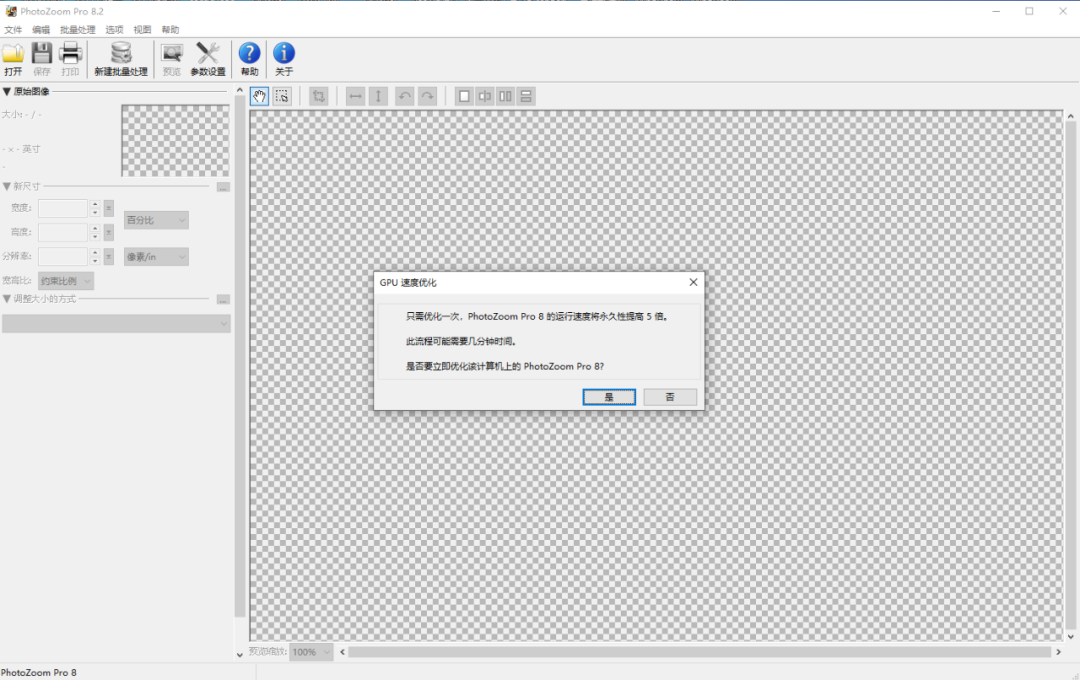Choose side-by-side vertical preview layout

(506, 96)
